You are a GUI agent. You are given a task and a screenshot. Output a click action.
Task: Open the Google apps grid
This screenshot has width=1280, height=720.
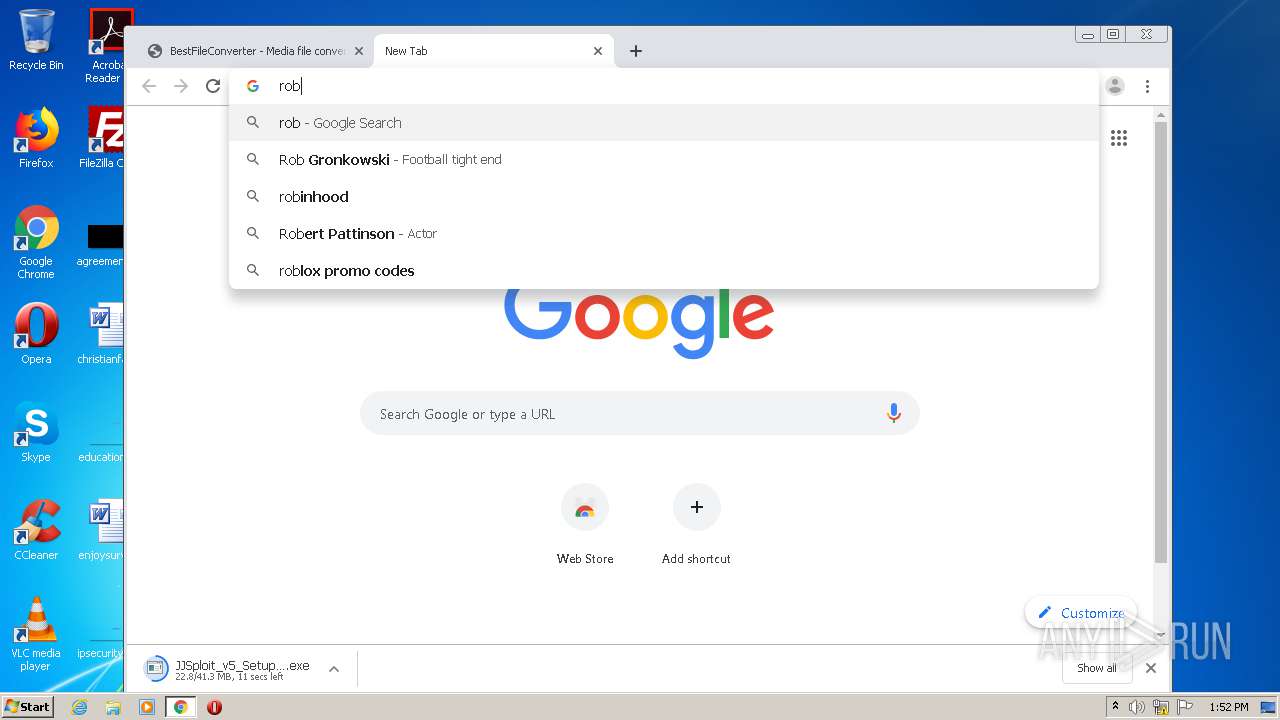1119,138
